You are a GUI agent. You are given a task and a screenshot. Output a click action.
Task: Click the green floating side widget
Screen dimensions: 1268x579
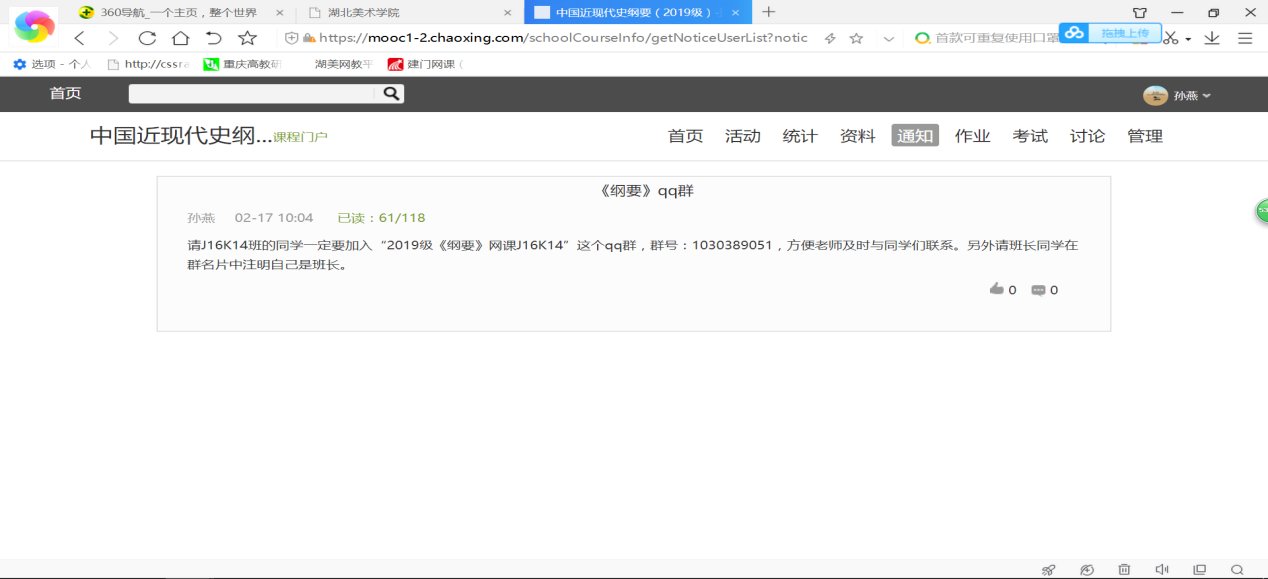click(1262, 211)
